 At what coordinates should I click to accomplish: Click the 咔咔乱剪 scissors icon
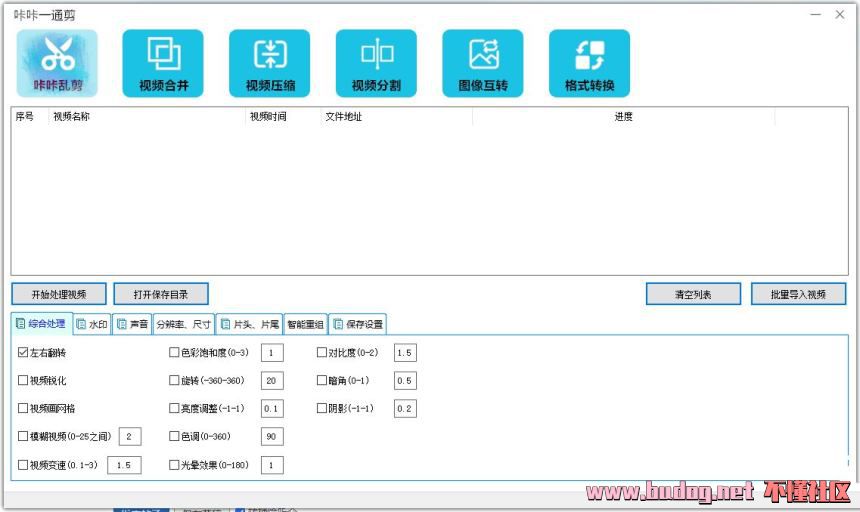pos(57,62)
